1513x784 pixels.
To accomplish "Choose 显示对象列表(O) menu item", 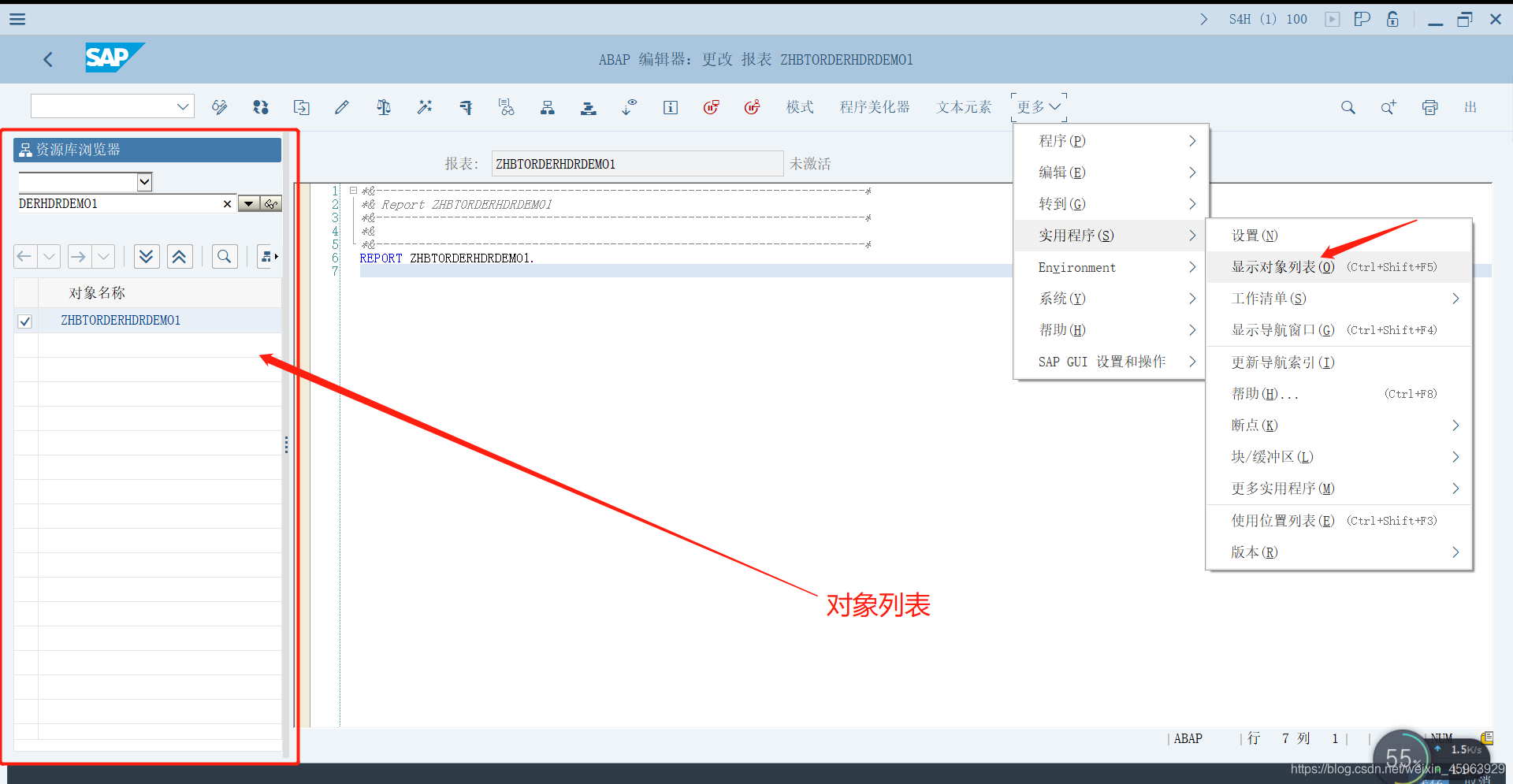I will point(1339,267).
